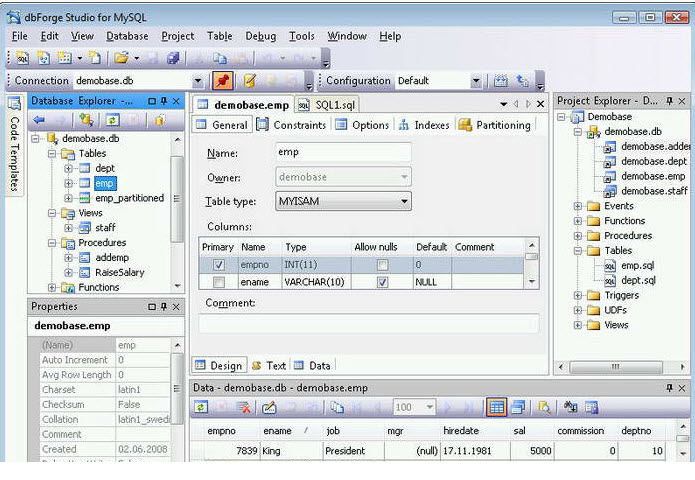Switch to grid view in Data toolbar

point(496,407)
